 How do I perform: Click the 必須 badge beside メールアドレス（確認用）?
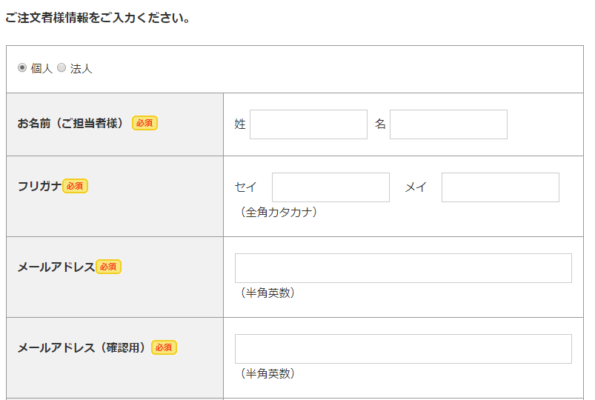164,348
